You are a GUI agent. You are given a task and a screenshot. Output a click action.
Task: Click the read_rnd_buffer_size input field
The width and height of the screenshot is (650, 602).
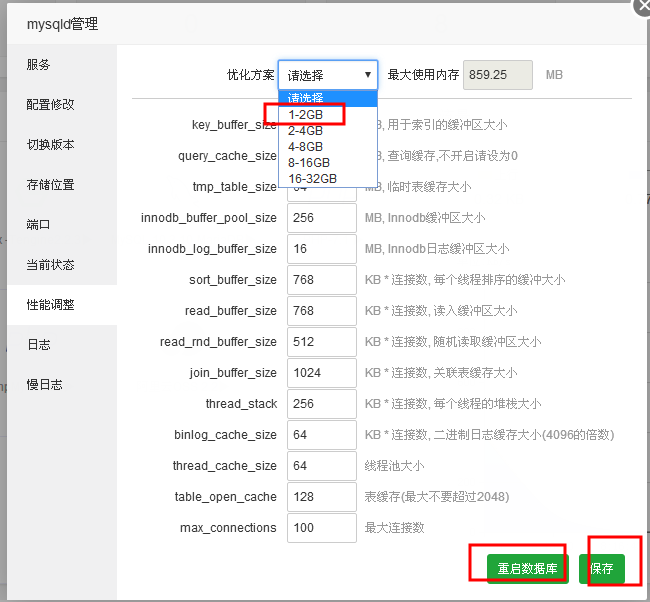pos(322,342)
